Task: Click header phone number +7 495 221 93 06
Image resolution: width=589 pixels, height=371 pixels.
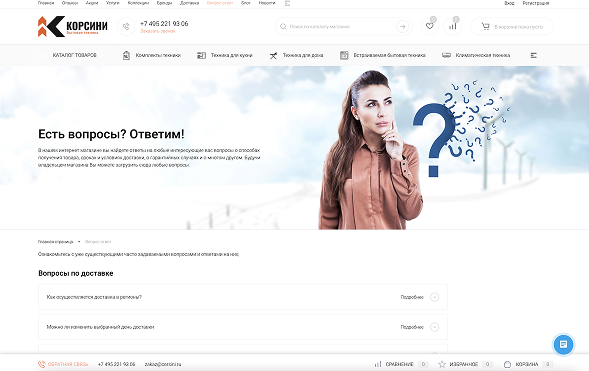Action: point(164,23)
